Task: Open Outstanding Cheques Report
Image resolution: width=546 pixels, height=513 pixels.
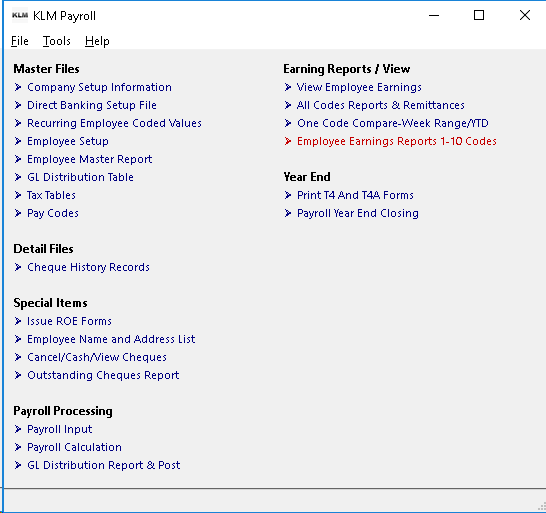Action: [103, 375]
